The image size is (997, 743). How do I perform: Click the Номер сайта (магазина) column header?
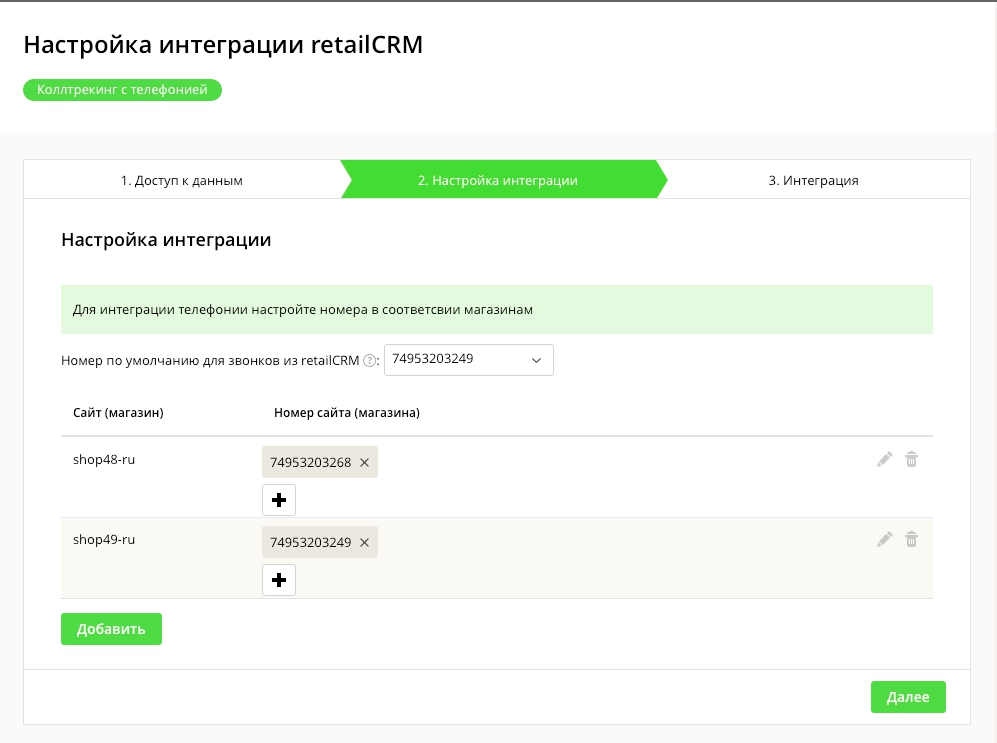pyautogui.click(x=347, y=413)
